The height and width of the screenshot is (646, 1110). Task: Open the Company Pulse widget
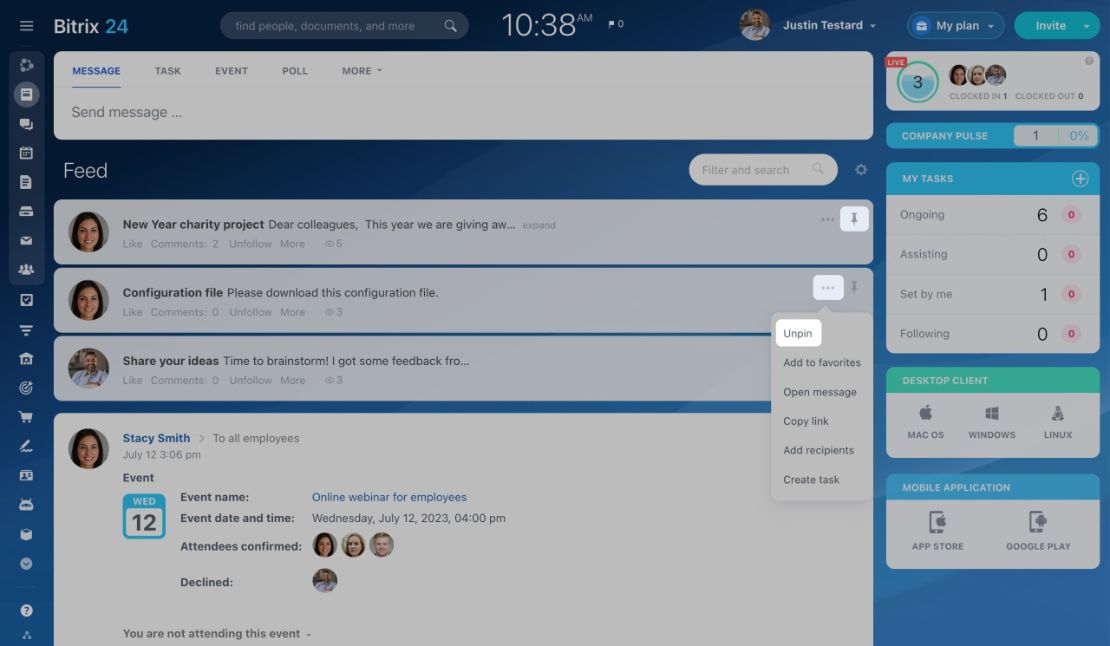tap(992, 136)
